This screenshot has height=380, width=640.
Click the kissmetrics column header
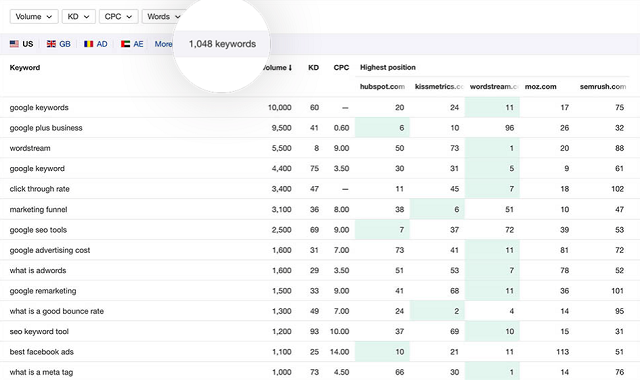point(439,87)
